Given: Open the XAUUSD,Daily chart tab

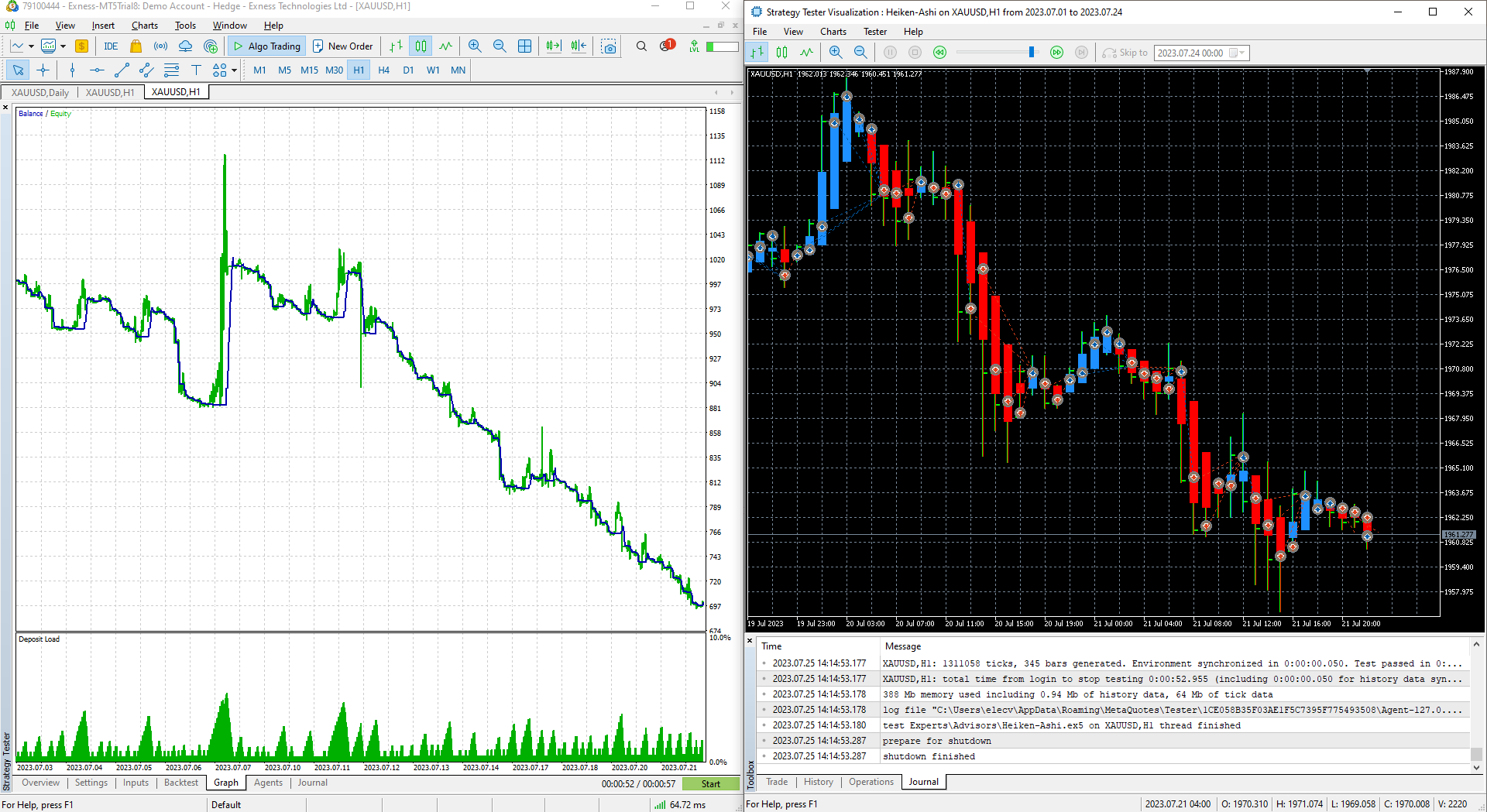Looking at the screenshot, I should [40, 93].
